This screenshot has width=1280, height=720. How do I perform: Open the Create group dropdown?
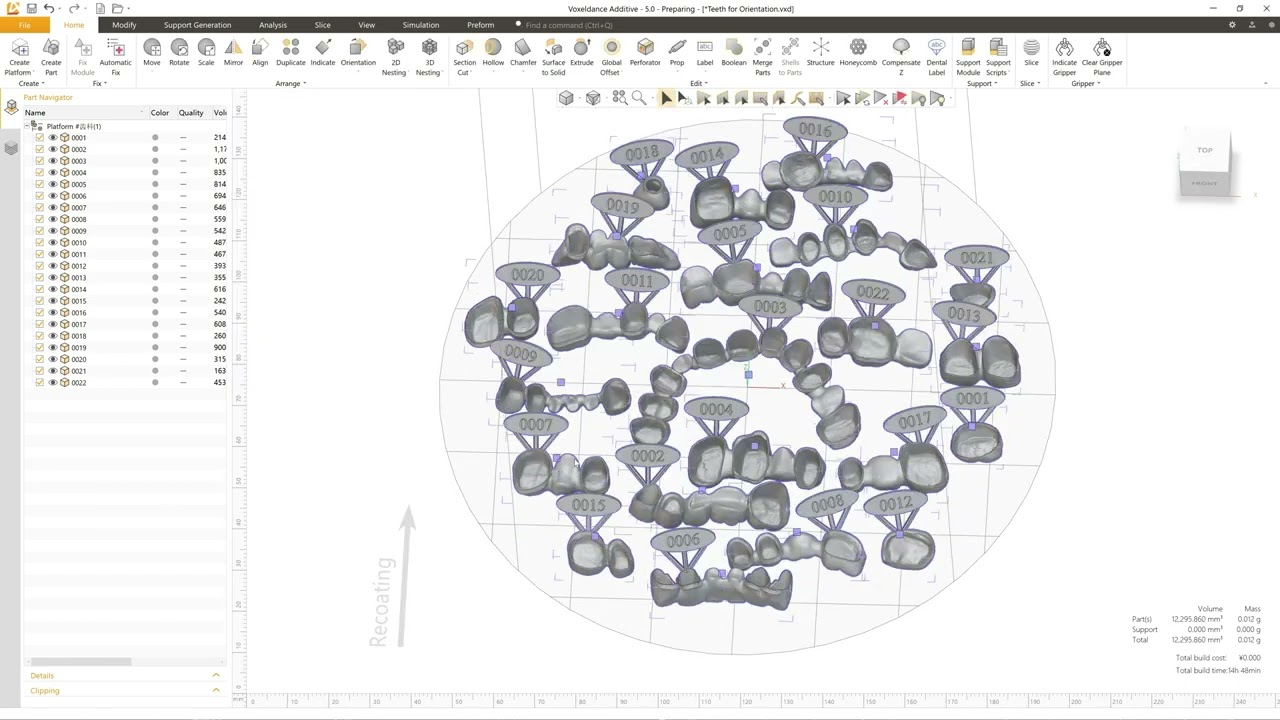[30, 84]
